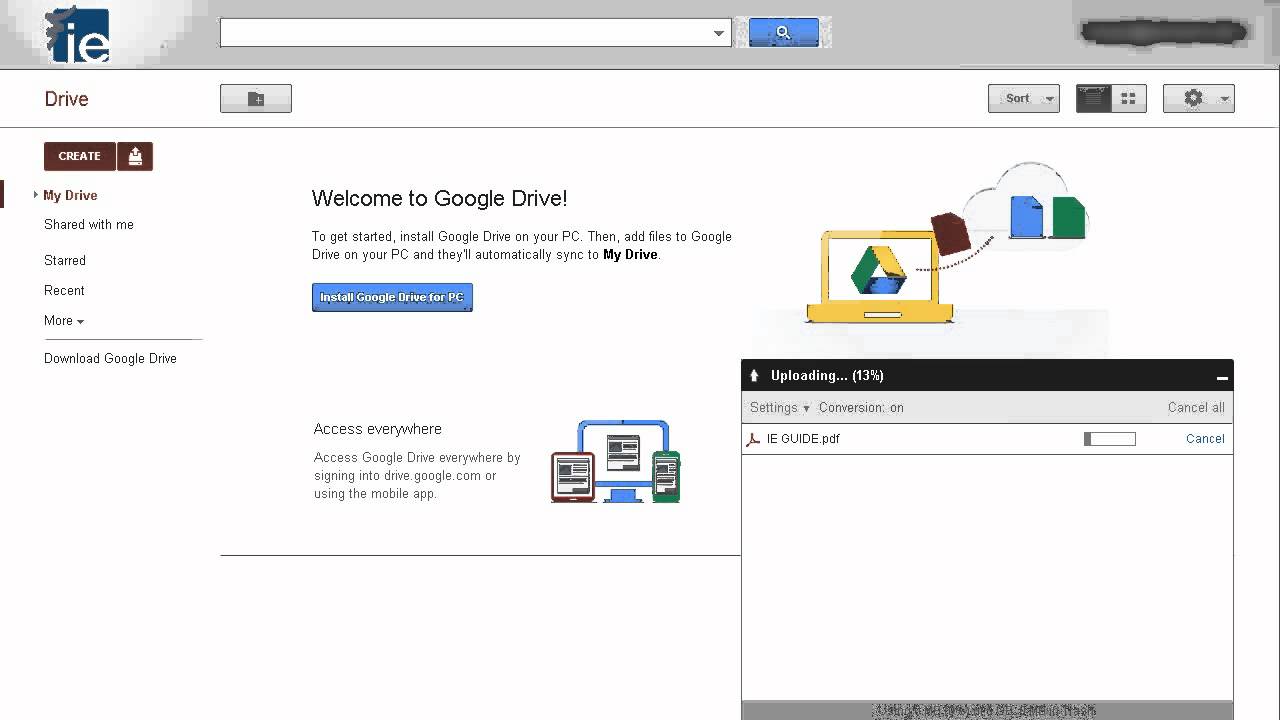Click the Access everywhere heading
Screen dimensions: 1280x720
377,429
